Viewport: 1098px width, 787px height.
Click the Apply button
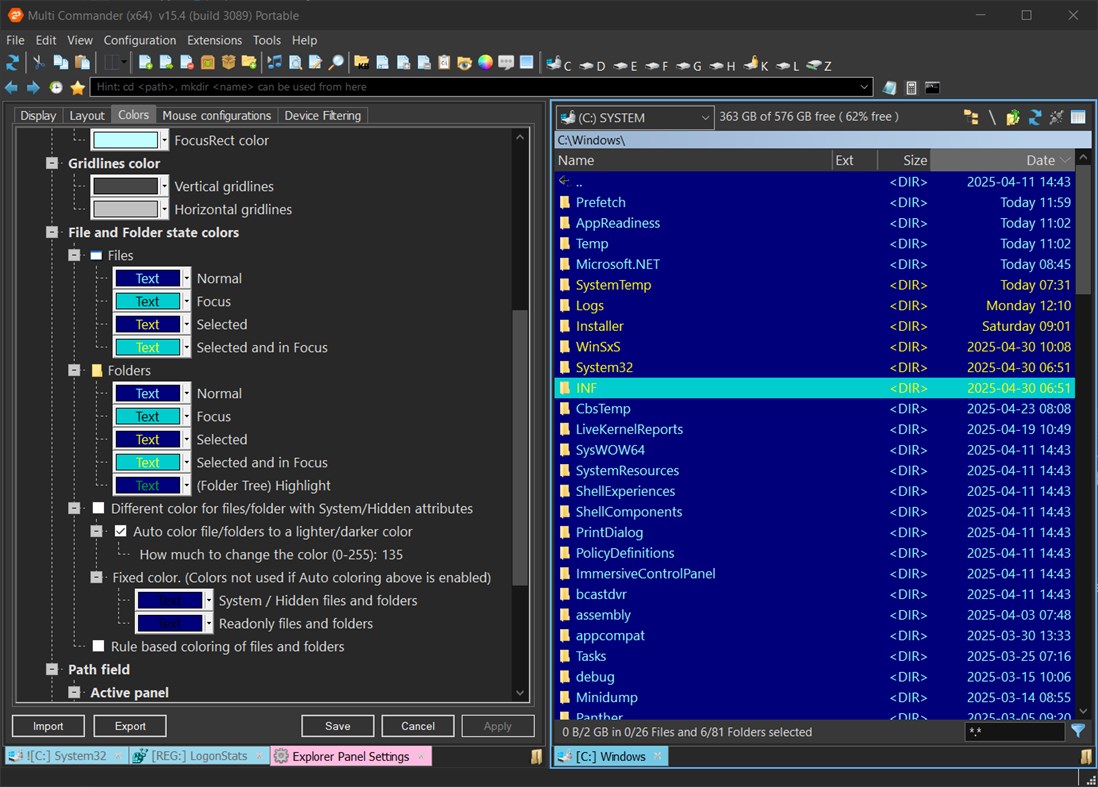(x=498, y=726)
